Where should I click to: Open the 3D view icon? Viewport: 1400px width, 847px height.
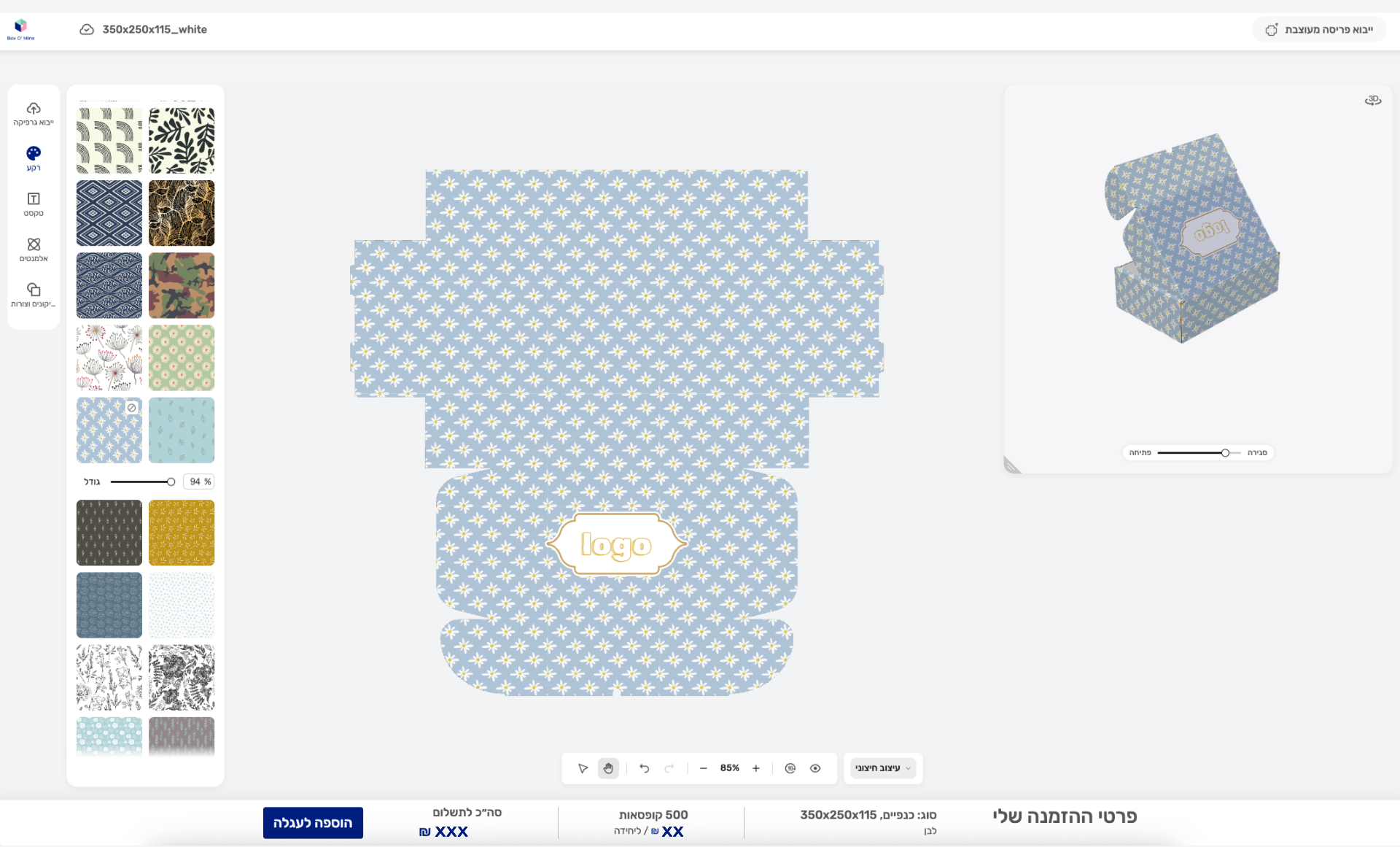tap(1372, 100)
